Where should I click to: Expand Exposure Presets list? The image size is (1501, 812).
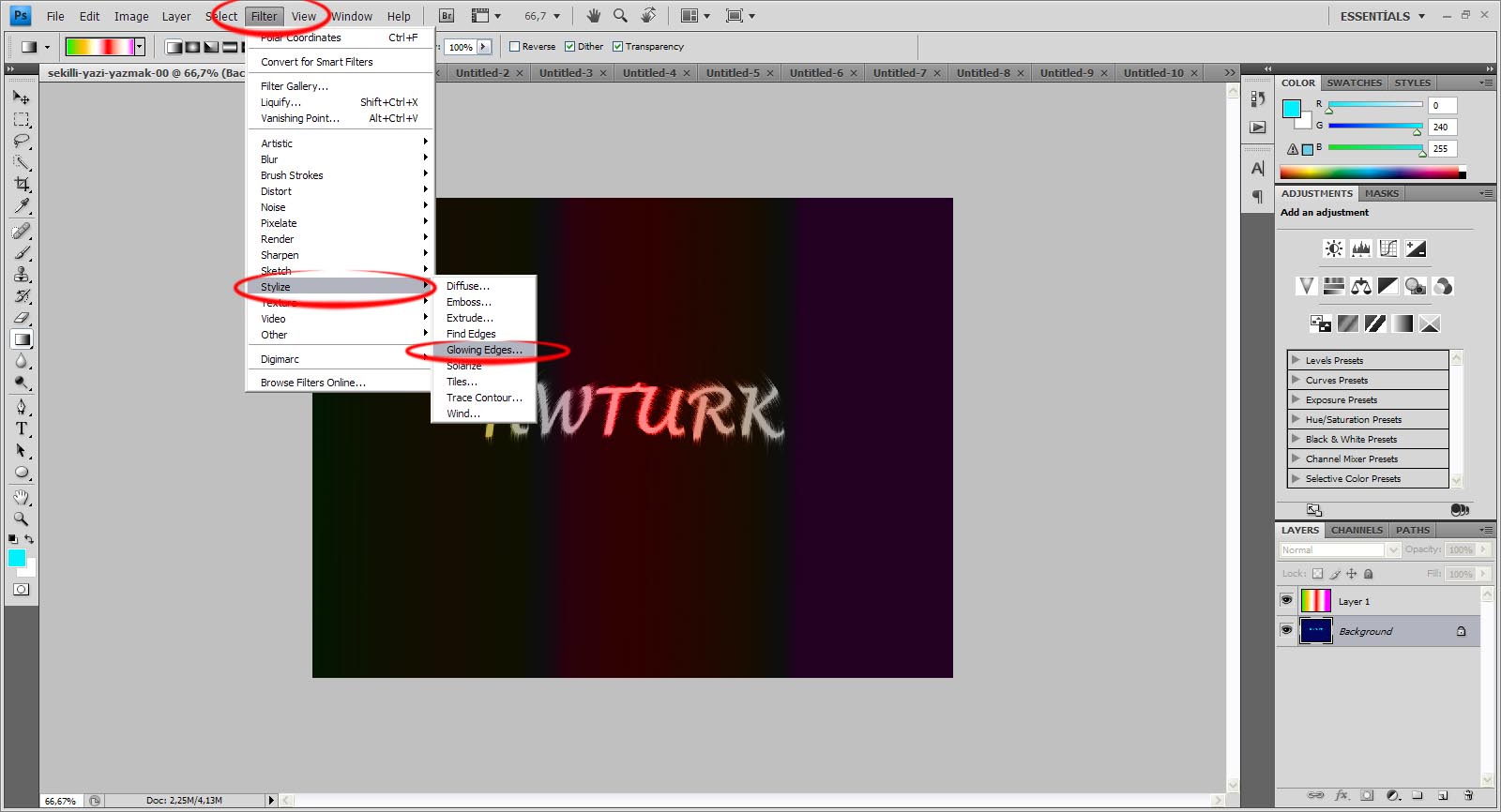click(x=1296, y=399)
